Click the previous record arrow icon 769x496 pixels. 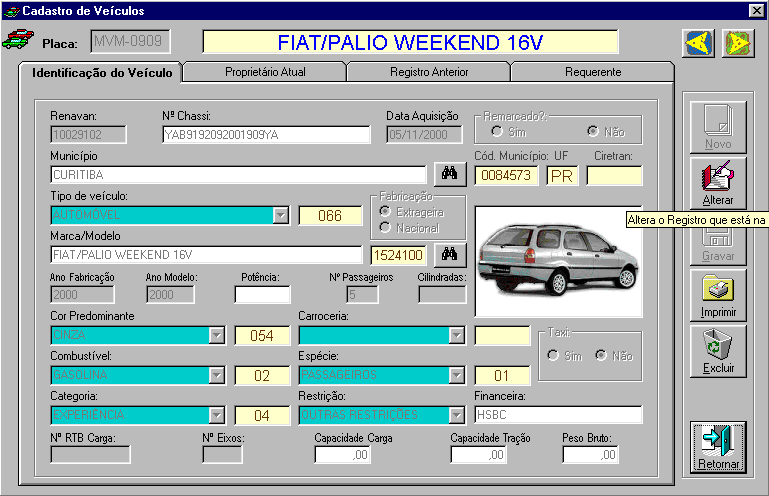coord(698,43)
